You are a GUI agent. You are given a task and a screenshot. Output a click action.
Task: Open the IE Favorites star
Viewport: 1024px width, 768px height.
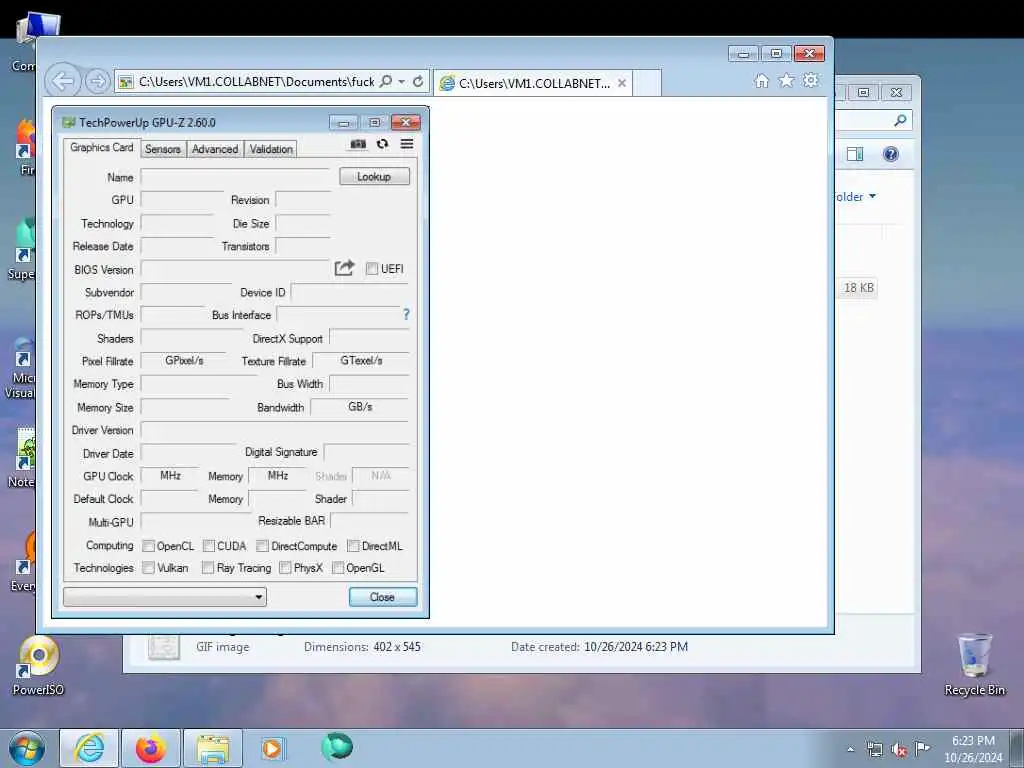coord(786,80)
